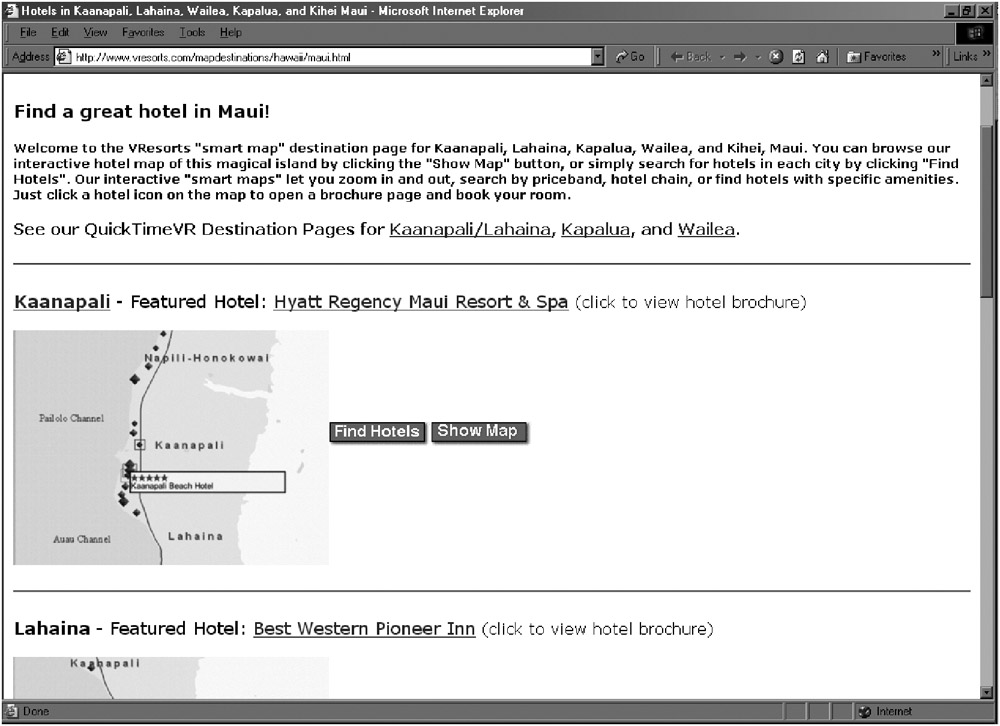Open the File menu
This screenshot has height=726, width=1000.
tap(28, 33)
